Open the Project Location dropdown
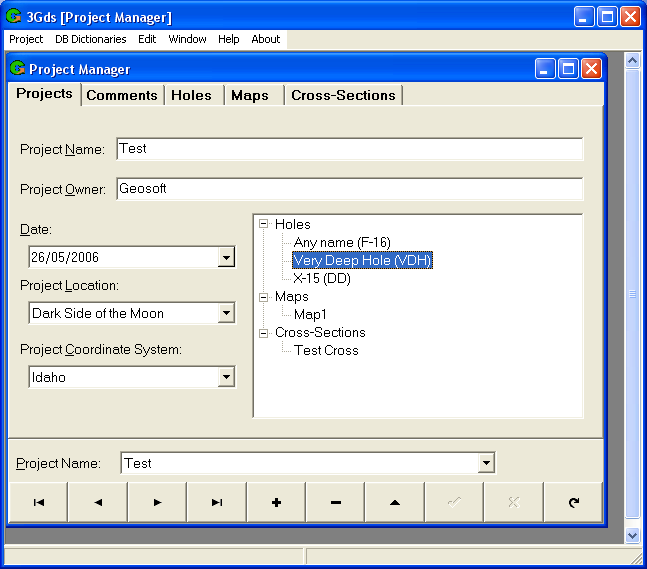The width and height of the screenshot is (647, 569). click(226, 313)
